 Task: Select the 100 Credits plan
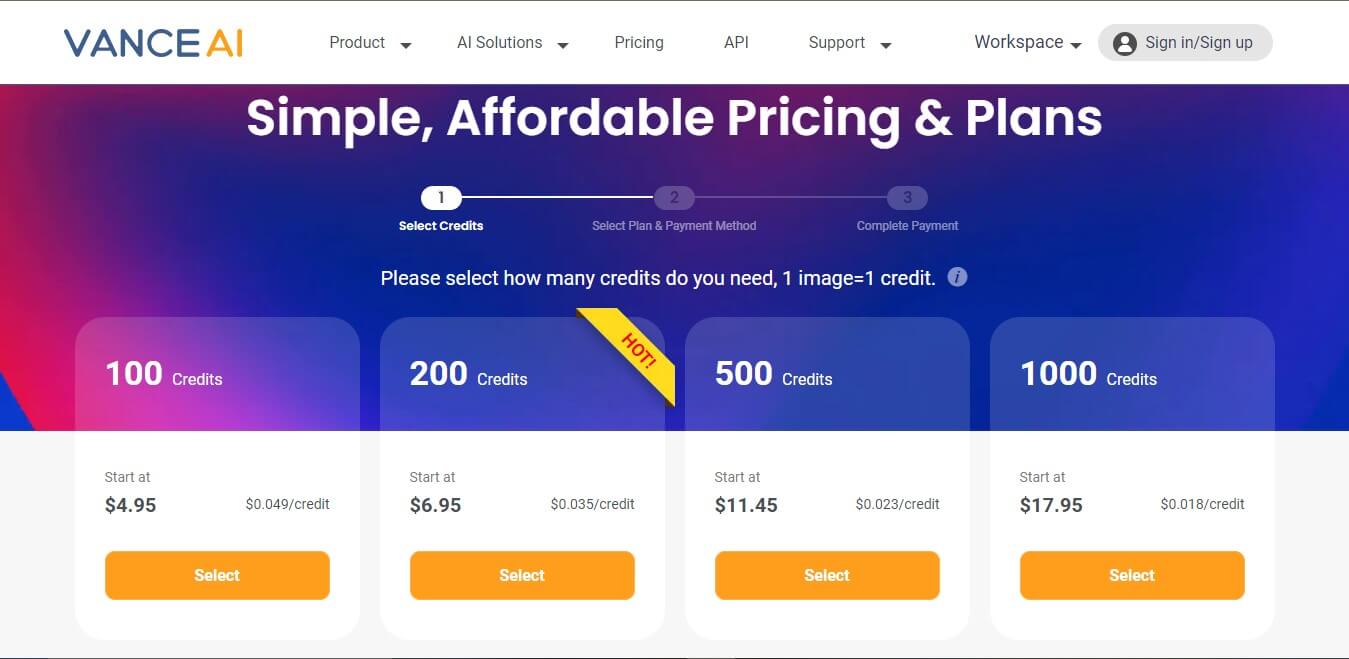point(217,575)
